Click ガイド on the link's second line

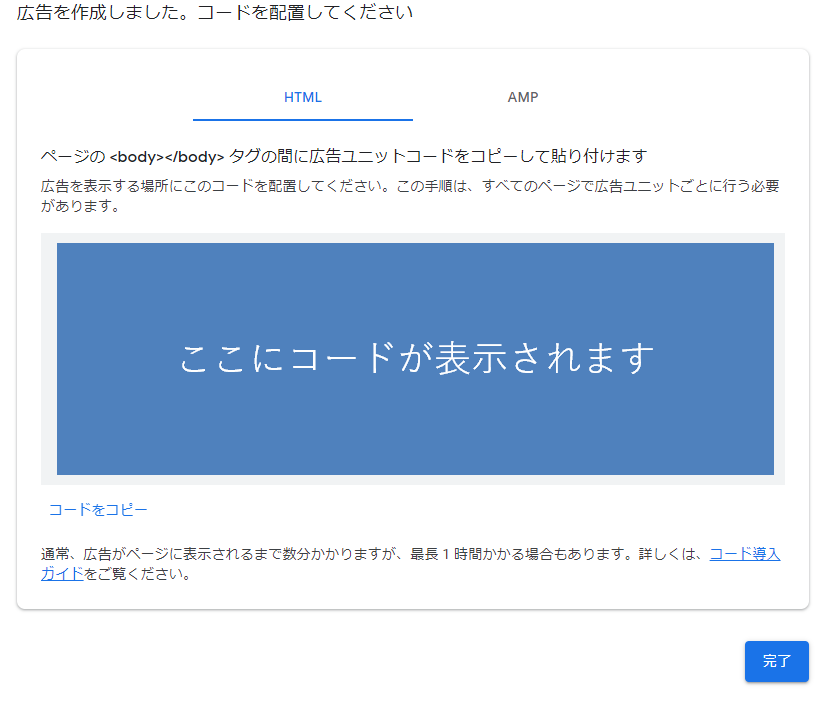tap(62, 575)
